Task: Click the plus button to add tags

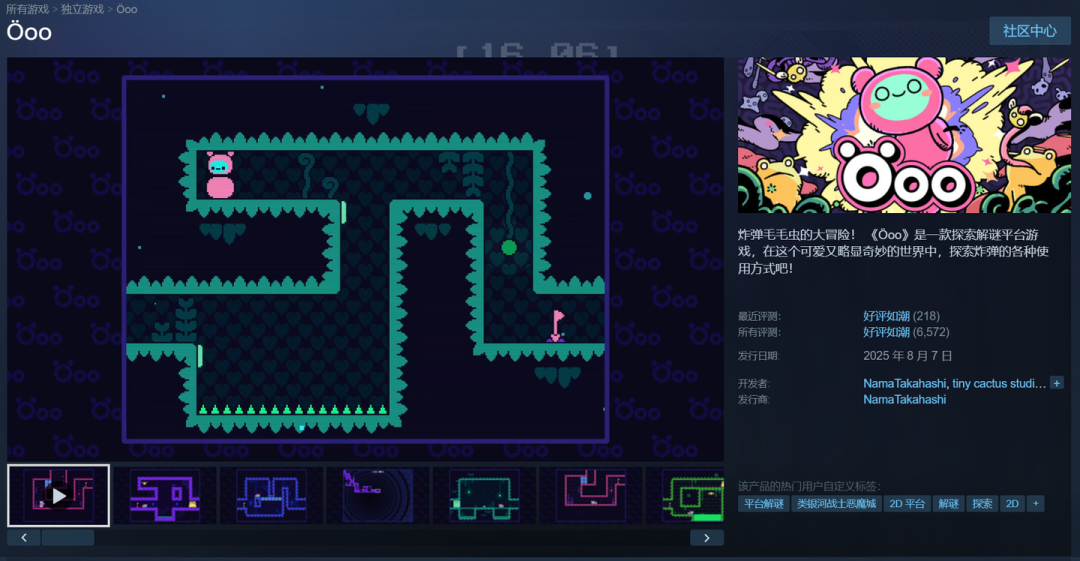Action: pos(1035,504)
